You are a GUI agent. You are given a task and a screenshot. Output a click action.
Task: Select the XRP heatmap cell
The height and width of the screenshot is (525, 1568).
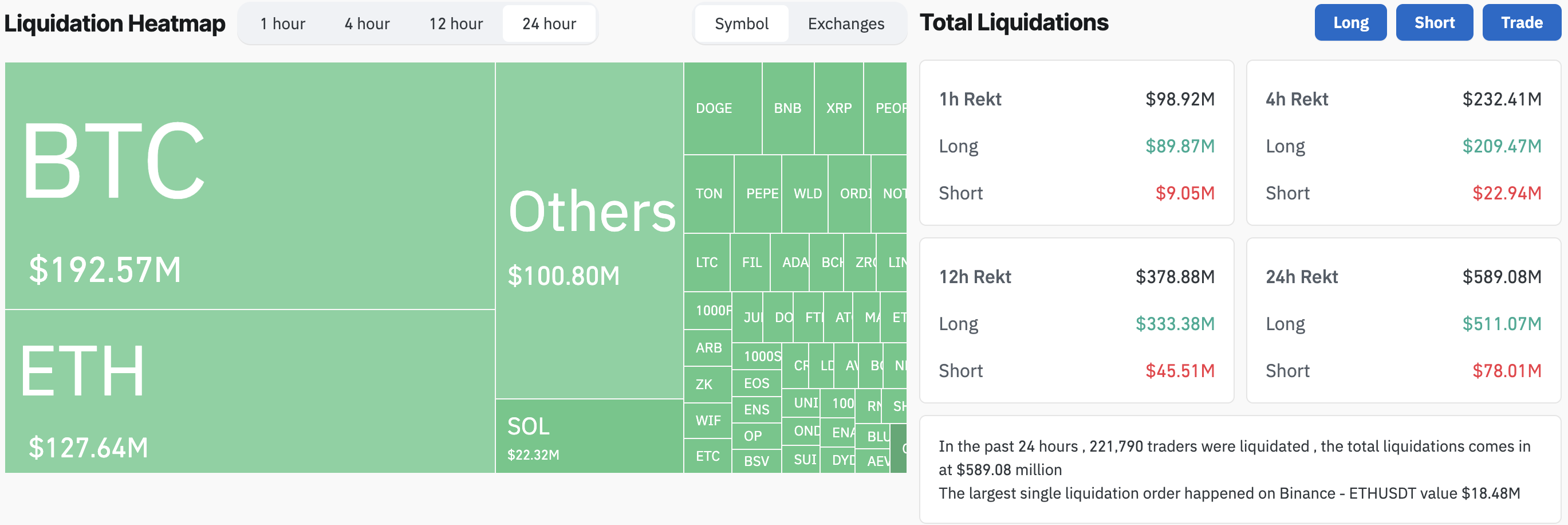839,108
